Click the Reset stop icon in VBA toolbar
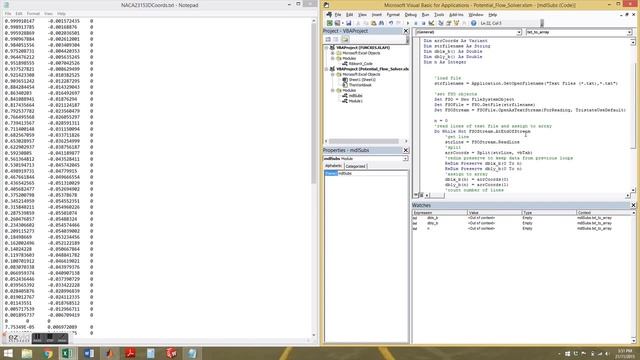The image size is (640, 360). (423, 23)
